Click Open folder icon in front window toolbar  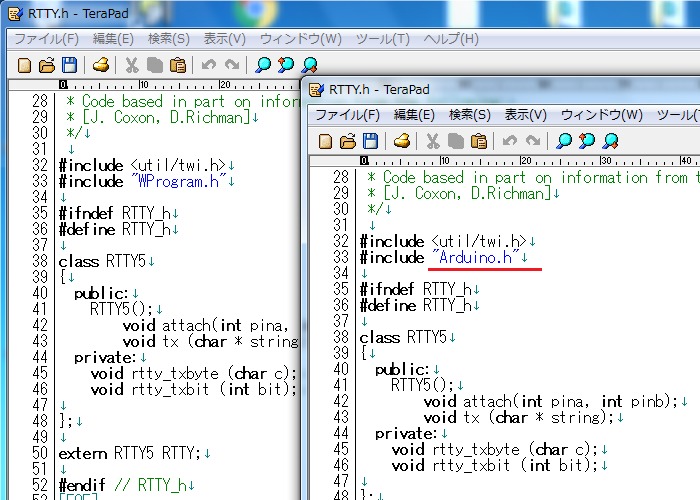point(347,140)
